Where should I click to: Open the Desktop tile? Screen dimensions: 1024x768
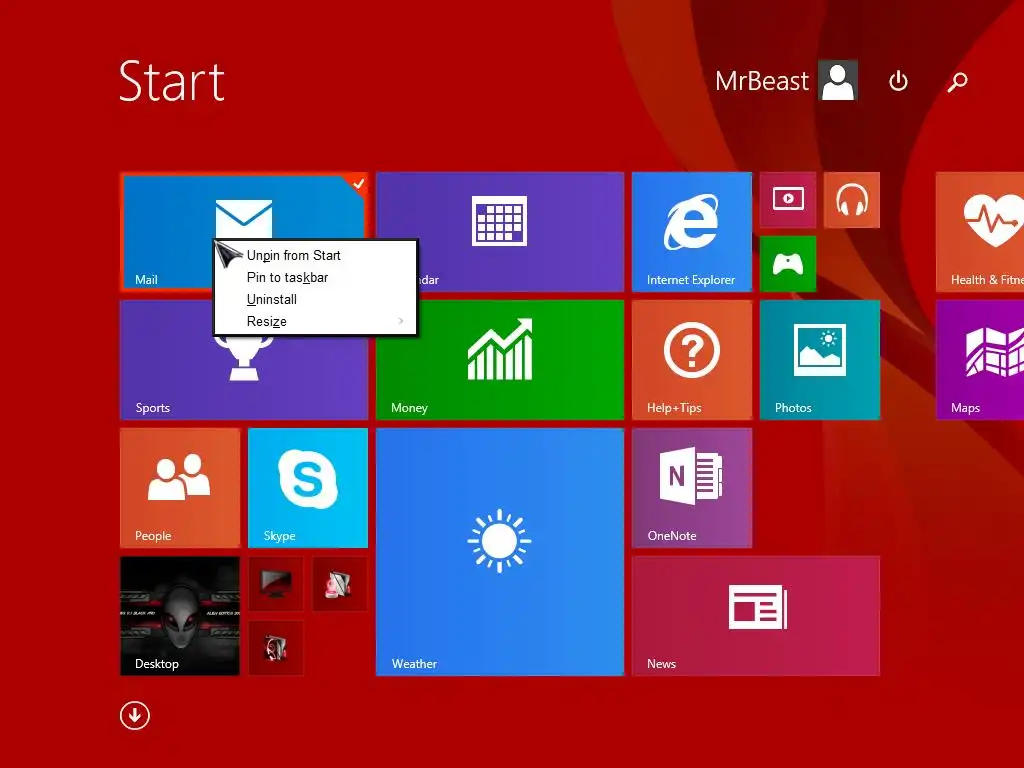(180, 616)
